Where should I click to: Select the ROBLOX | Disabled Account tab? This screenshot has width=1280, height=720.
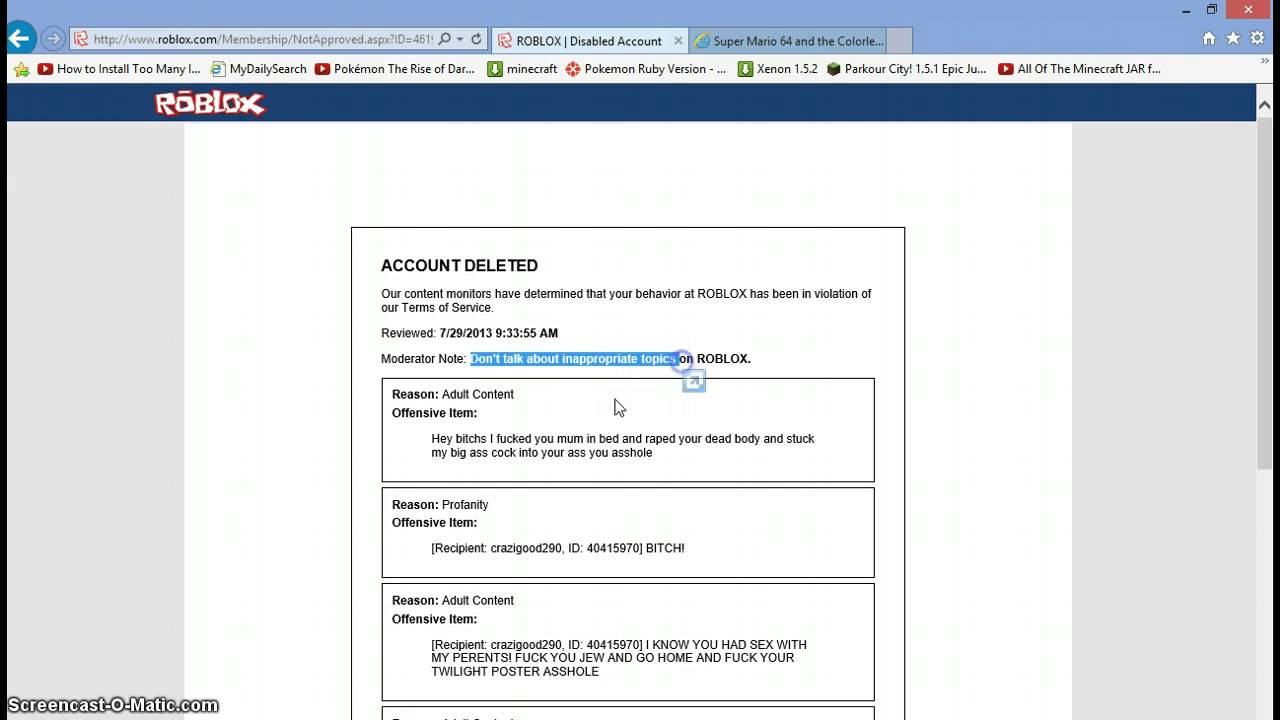(588, 41)
